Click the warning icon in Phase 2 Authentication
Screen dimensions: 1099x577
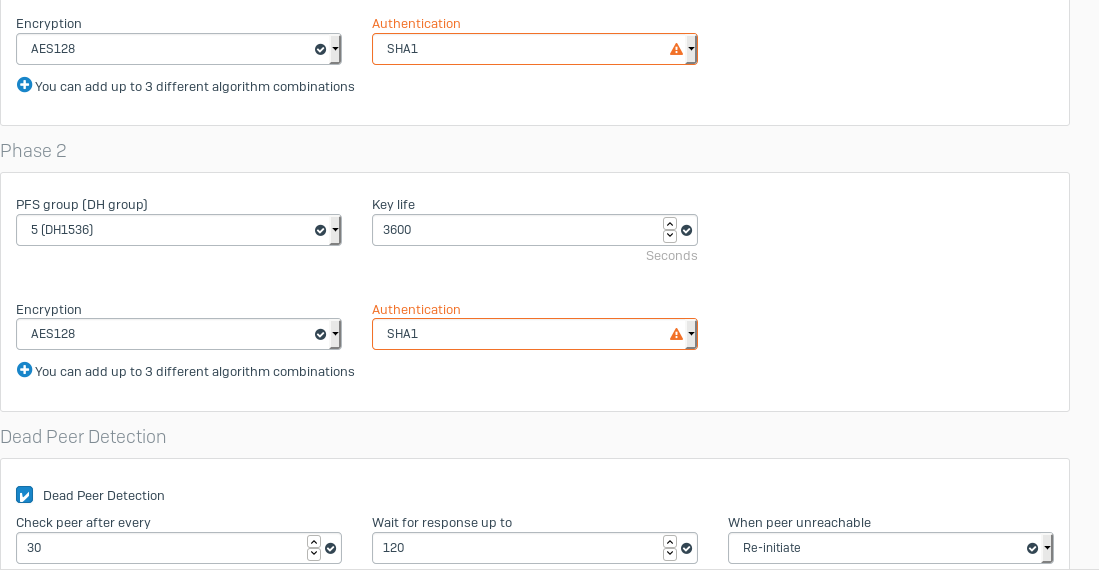pos(676,334)
